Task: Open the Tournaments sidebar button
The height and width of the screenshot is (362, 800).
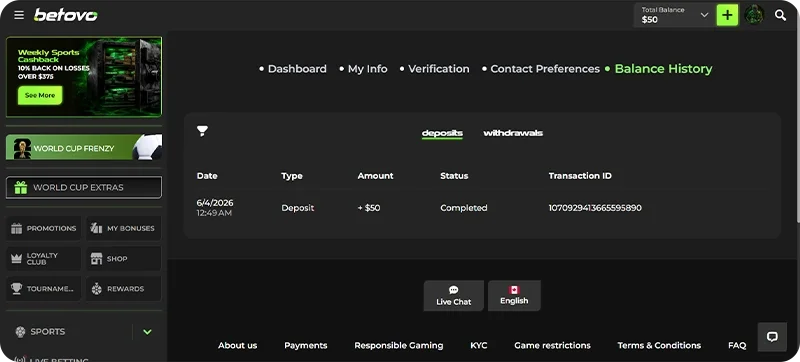Action: [x=43, y=289]
